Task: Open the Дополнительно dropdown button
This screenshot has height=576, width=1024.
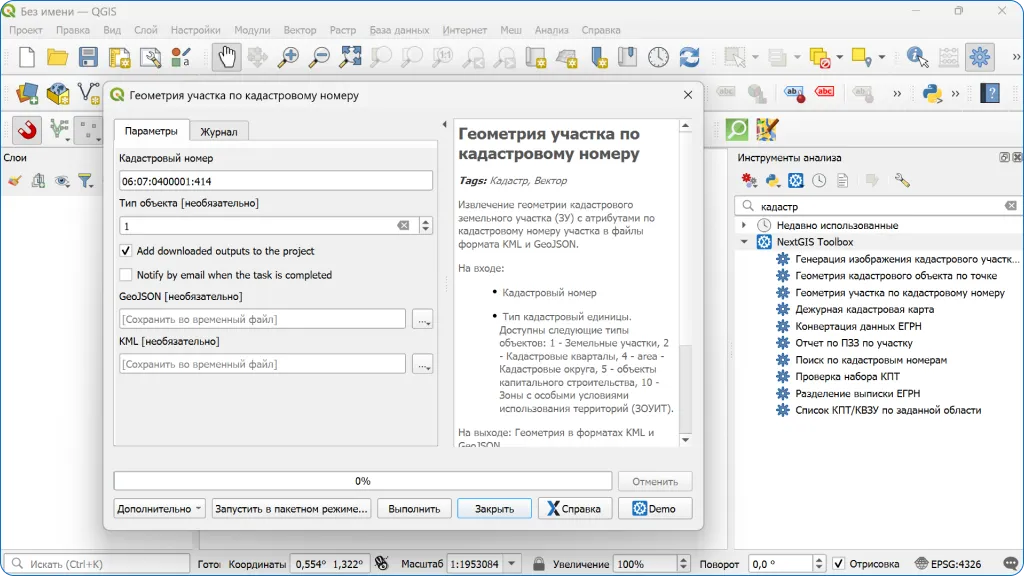Action: [159, 509]
